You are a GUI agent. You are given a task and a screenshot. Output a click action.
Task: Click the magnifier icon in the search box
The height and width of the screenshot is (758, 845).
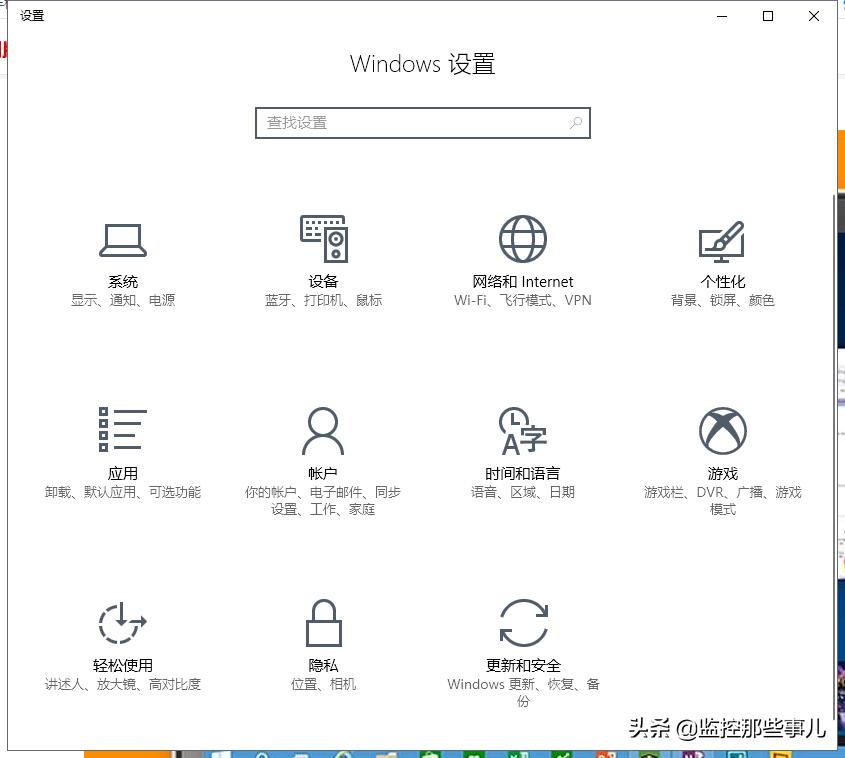575,122
